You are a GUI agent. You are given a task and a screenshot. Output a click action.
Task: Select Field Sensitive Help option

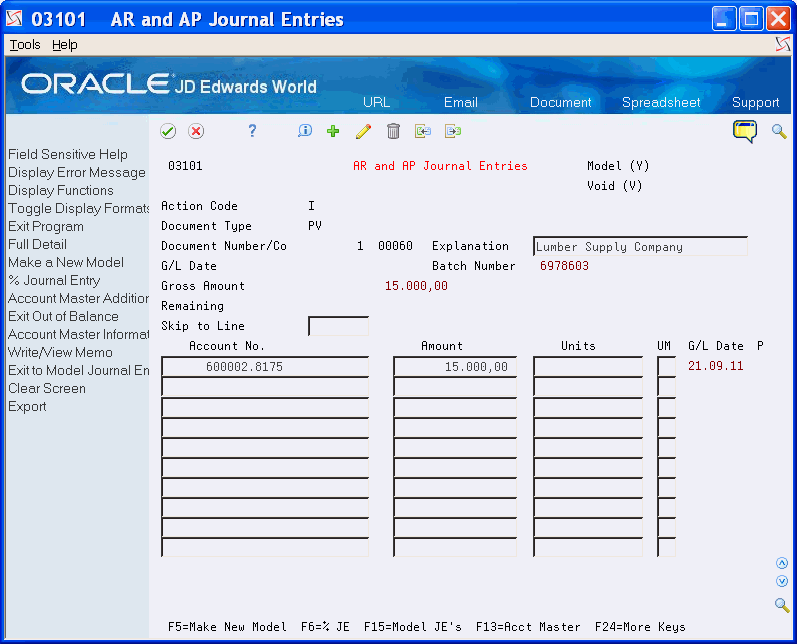pyautogui.click(x=68, y=155)
